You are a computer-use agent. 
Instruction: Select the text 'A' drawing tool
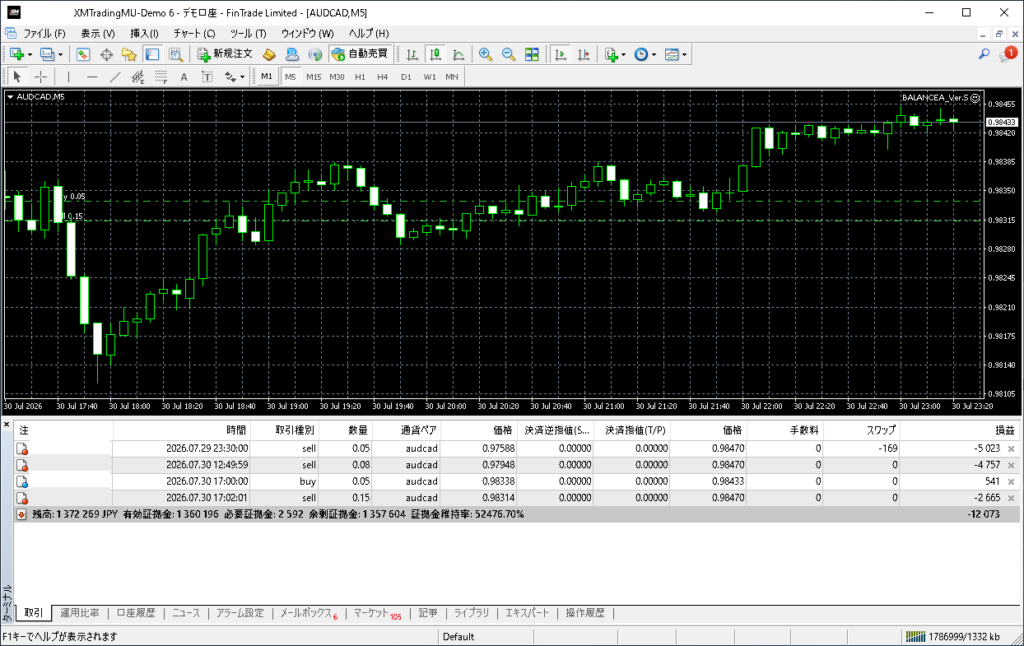tap(184, 77)
